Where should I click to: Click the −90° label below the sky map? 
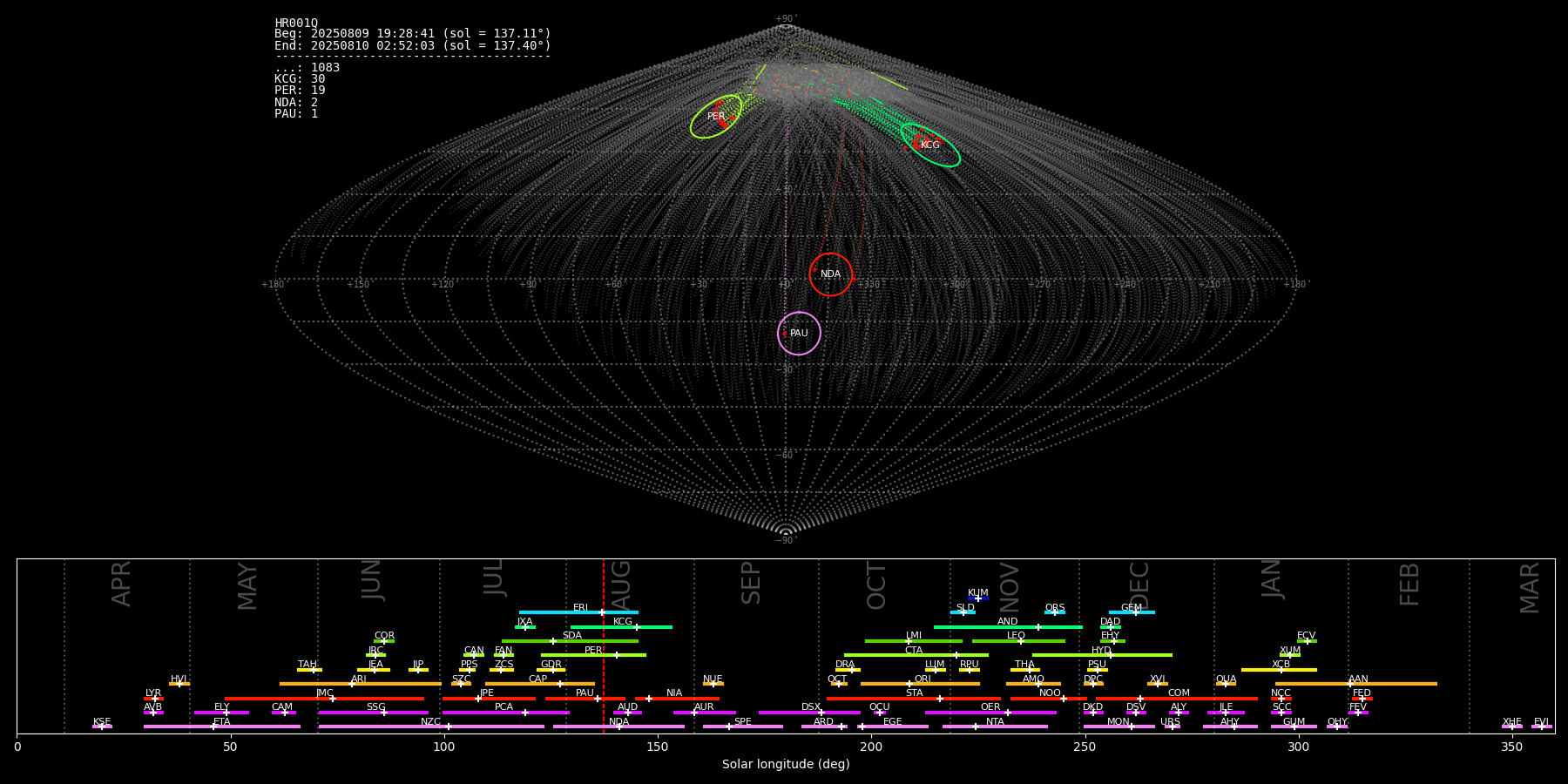pos(786,541)
